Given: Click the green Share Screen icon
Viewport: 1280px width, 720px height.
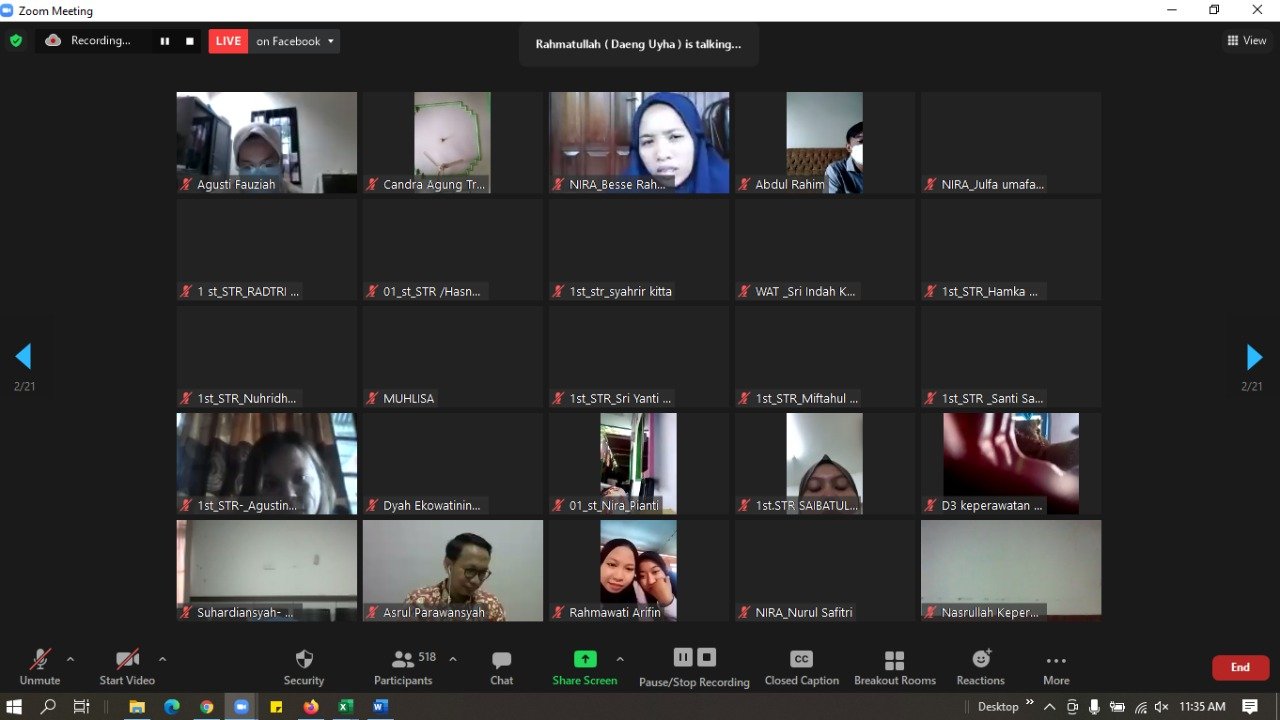Looking at the screenshot, I should [585, 659].
